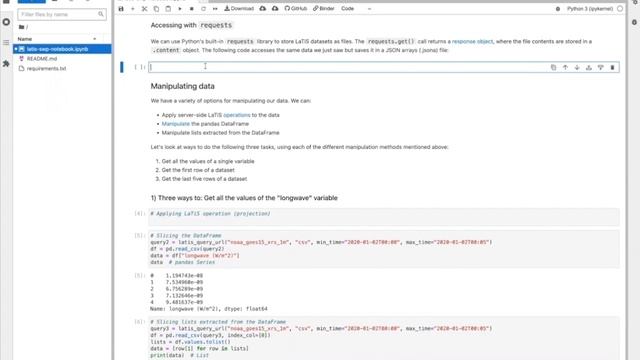Open the cell type Code dropdown

pos(356,9)
